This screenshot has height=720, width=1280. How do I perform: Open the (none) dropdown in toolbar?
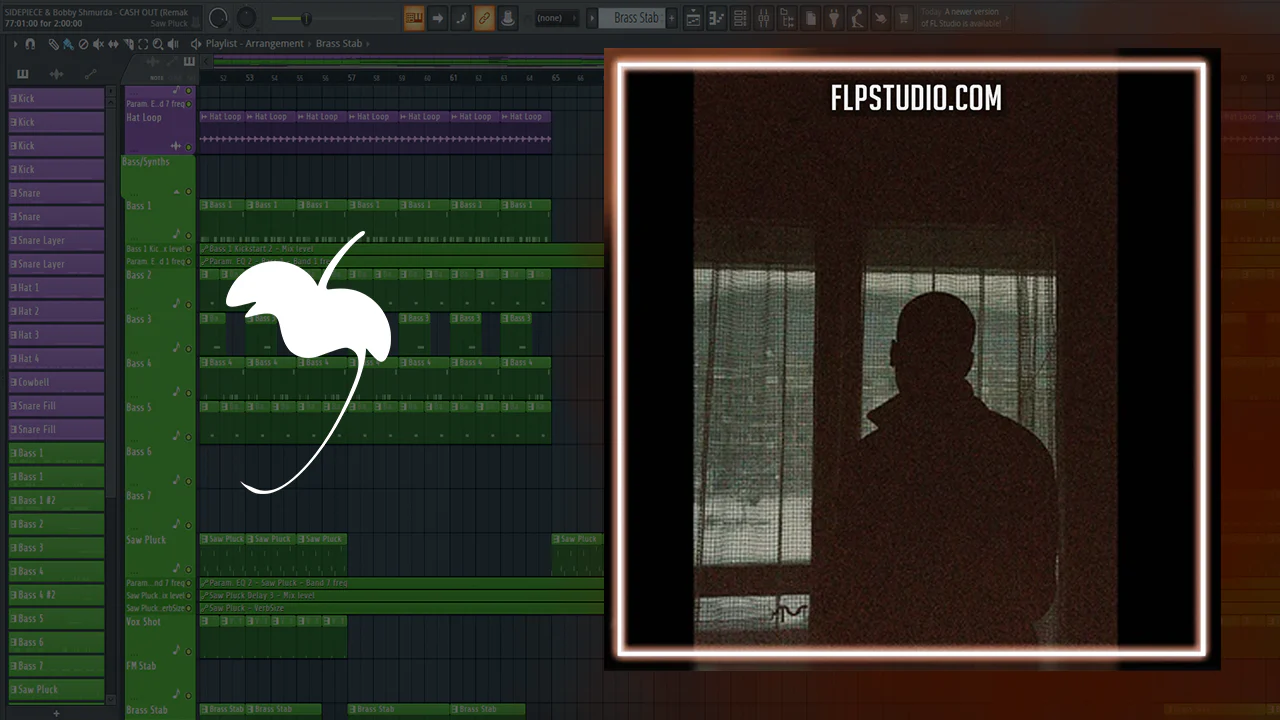coord(556,18)
